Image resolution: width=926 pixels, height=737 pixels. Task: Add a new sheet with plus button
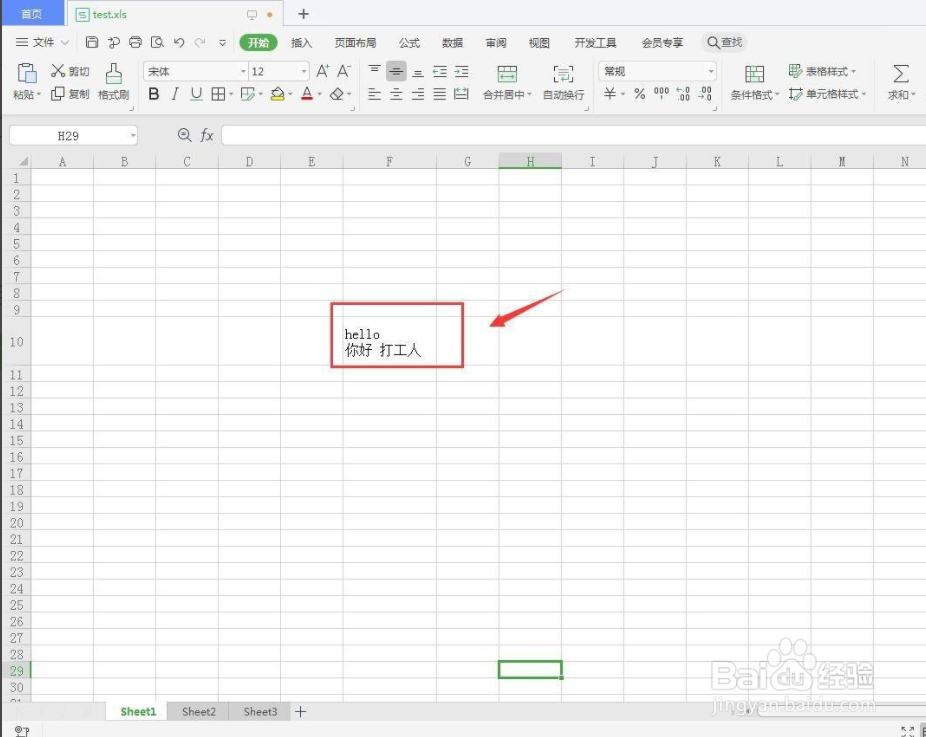click(x=301, y=712)
